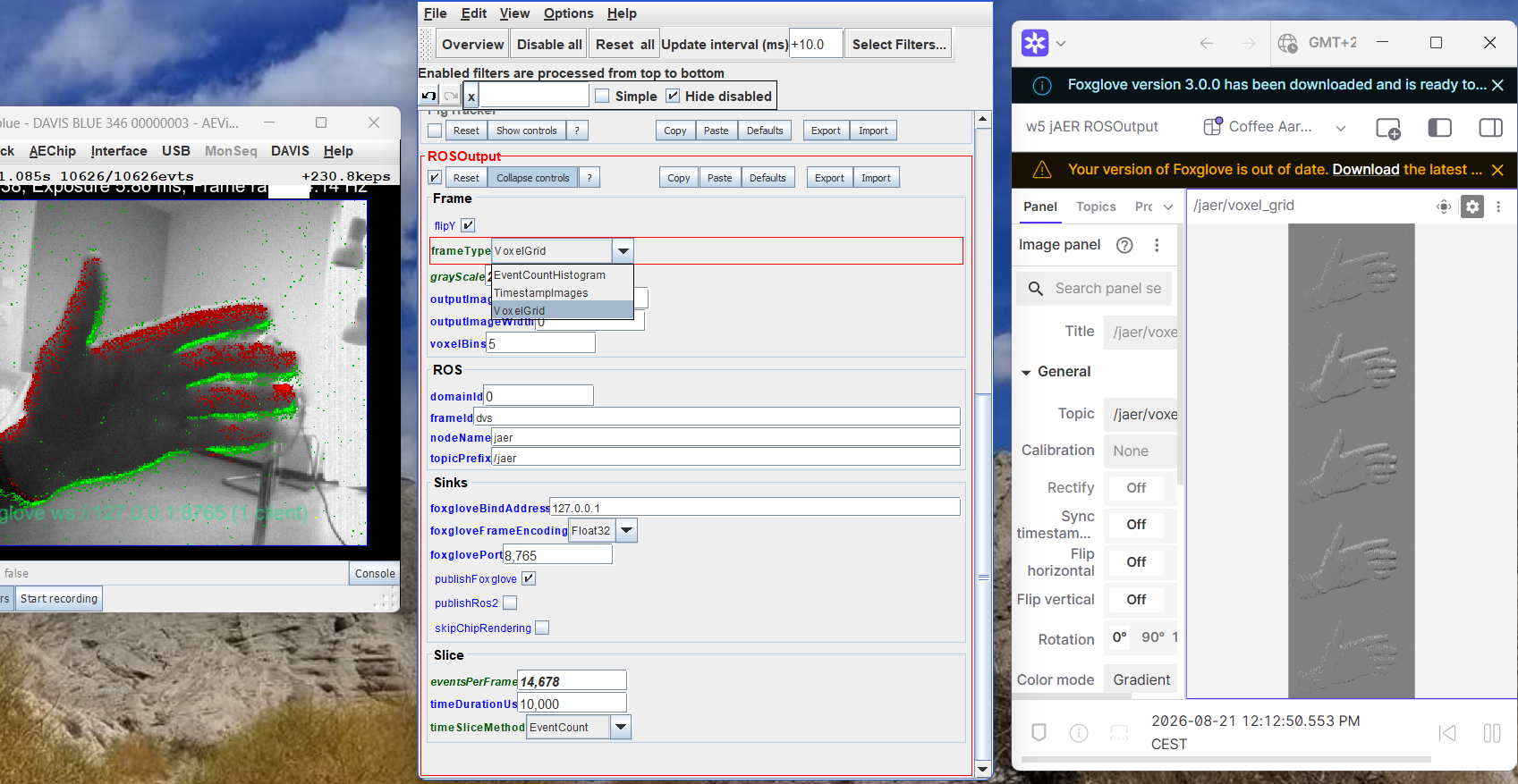
Task: Toggle the flipY checkbox
Action: pos(468,225)
